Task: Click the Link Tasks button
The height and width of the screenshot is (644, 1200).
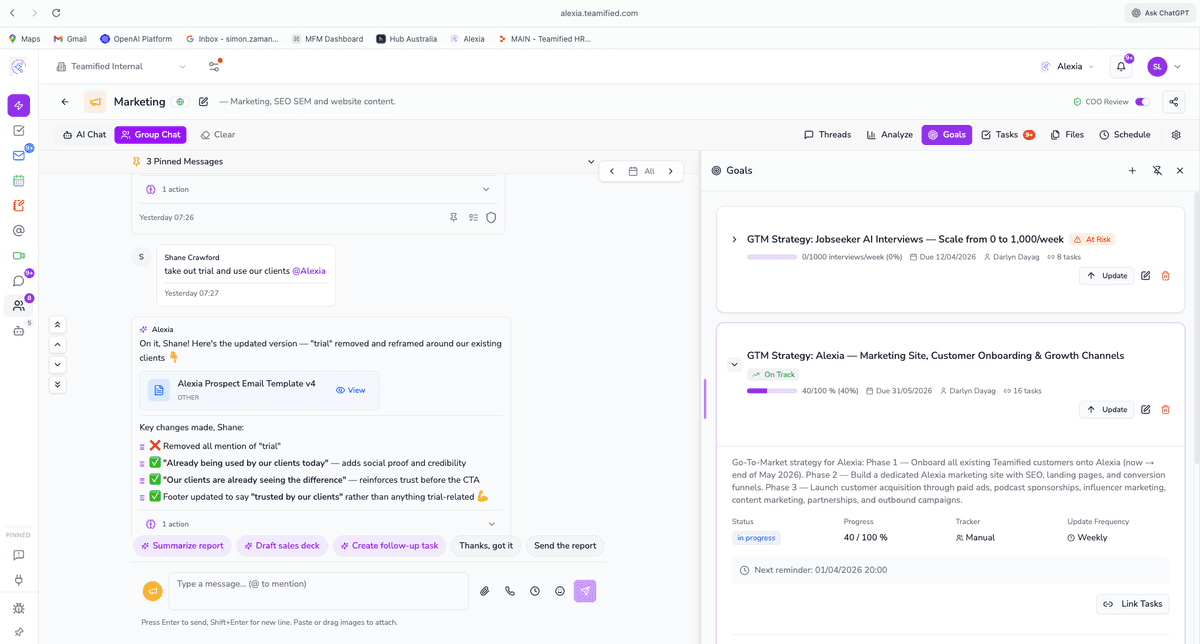Action: (1132, 604)
